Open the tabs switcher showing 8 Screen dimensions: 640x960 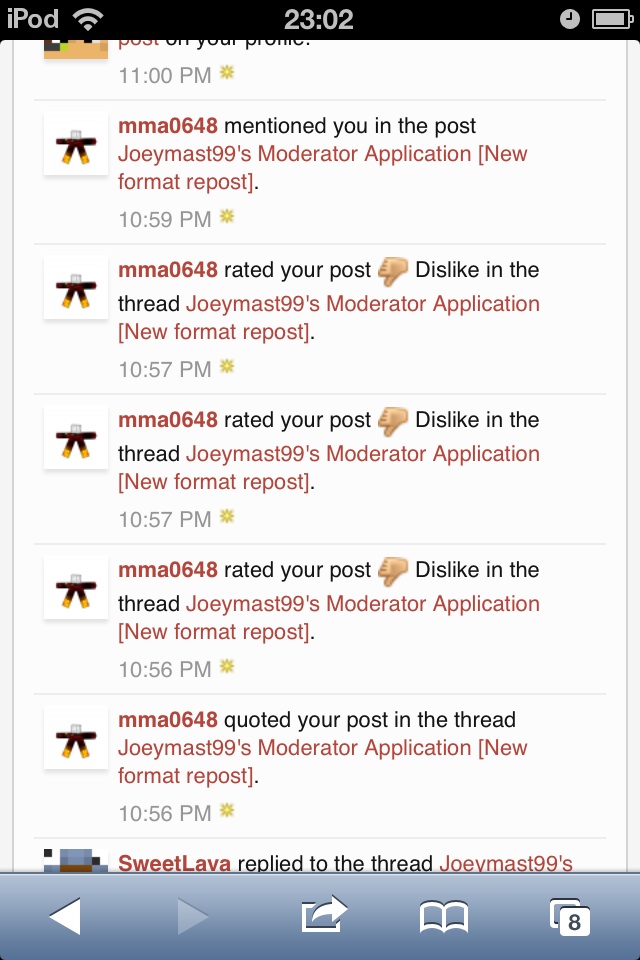click(569, 917)
